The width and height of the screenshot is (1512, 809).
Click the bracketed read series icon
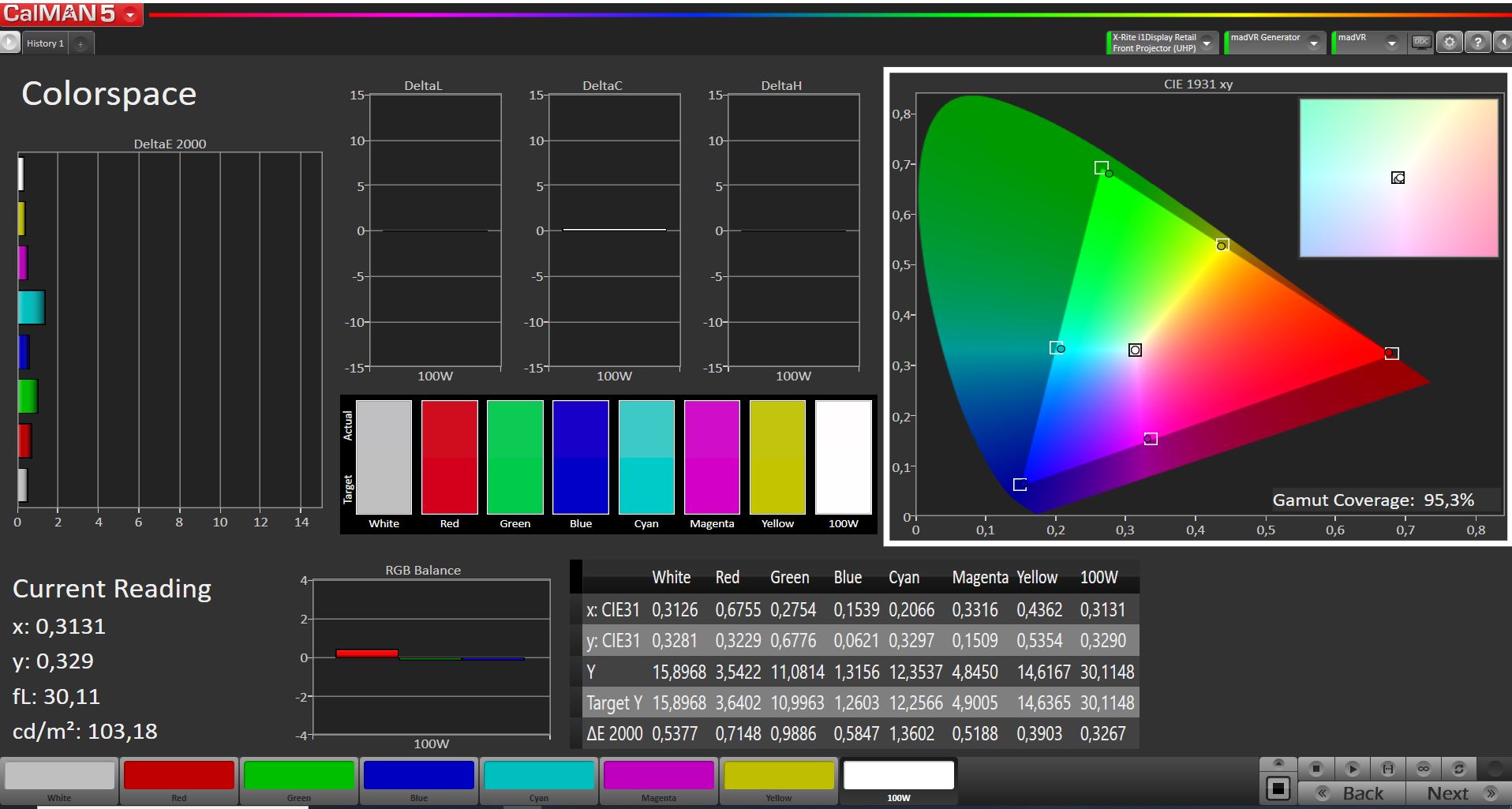tap(1387, 768)
